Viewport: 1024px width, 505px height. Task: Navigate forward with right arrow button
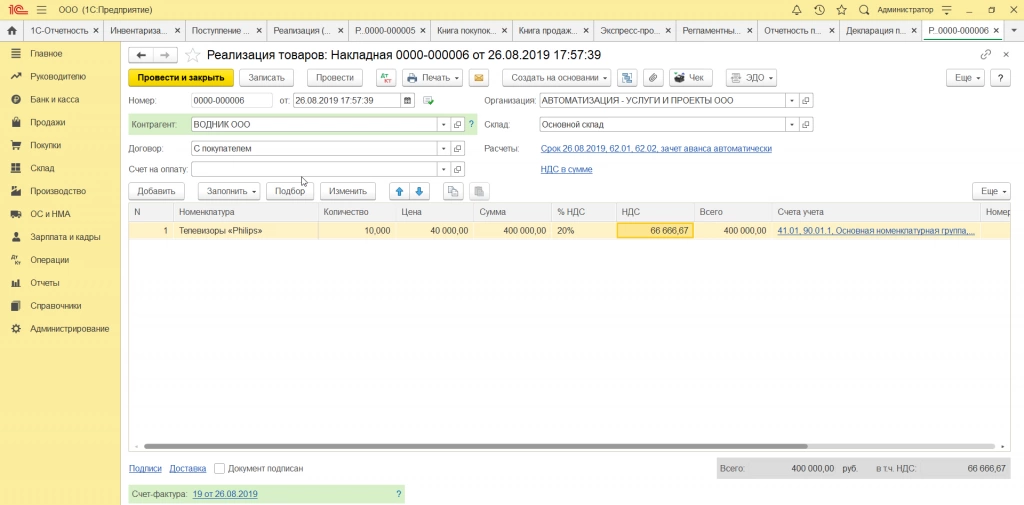[165, 56]
